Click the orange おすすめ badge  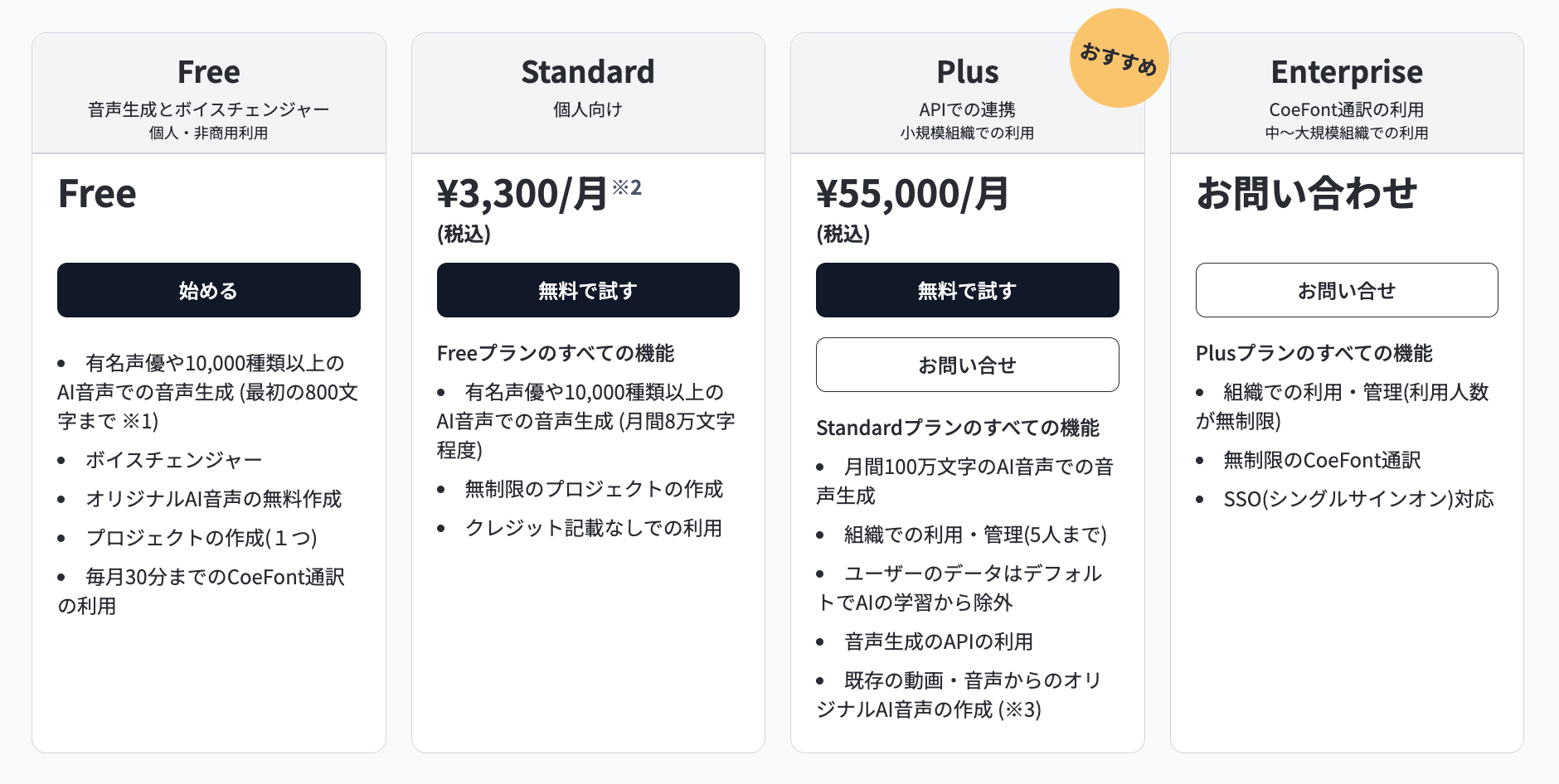[x=1119, y=58]
